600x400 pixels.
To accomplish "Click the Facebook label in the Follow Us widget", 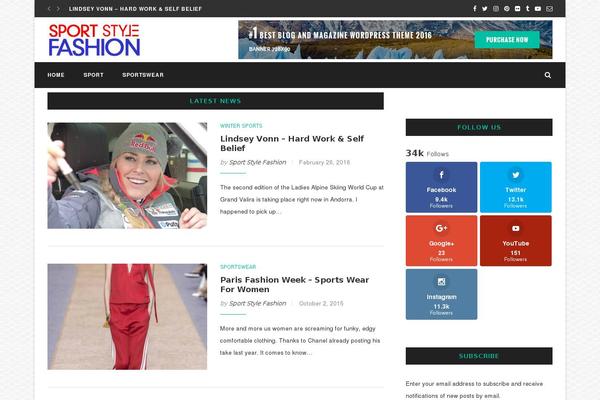I will click(441, 190).
